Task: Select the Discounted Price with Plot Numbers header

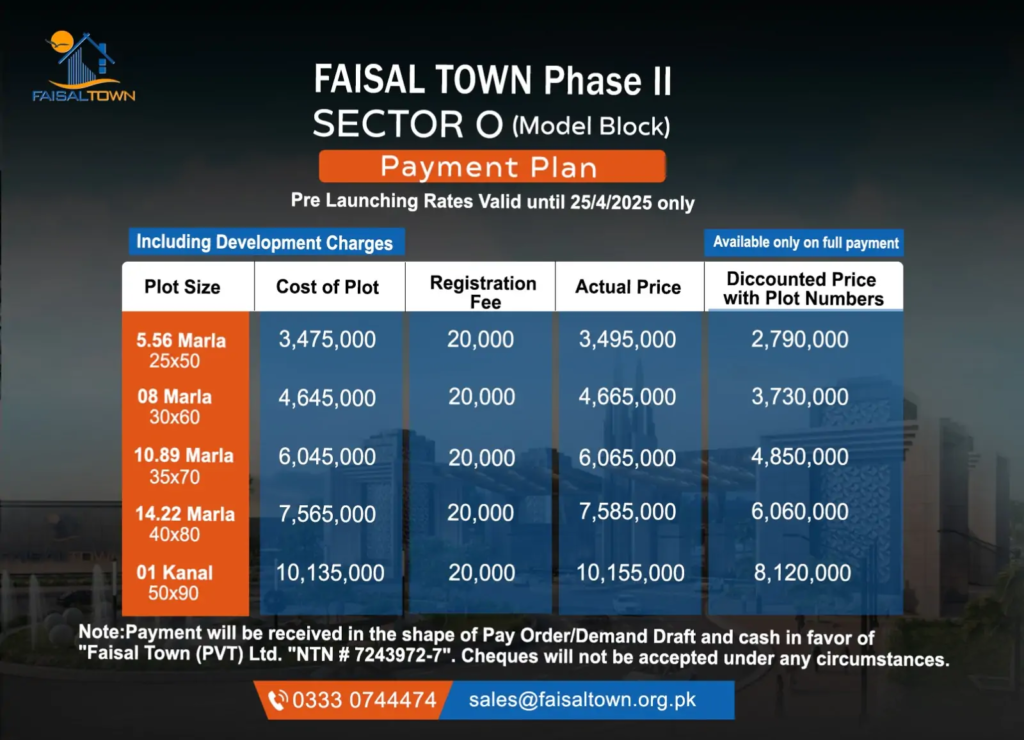Action: [x=803, y=289]
